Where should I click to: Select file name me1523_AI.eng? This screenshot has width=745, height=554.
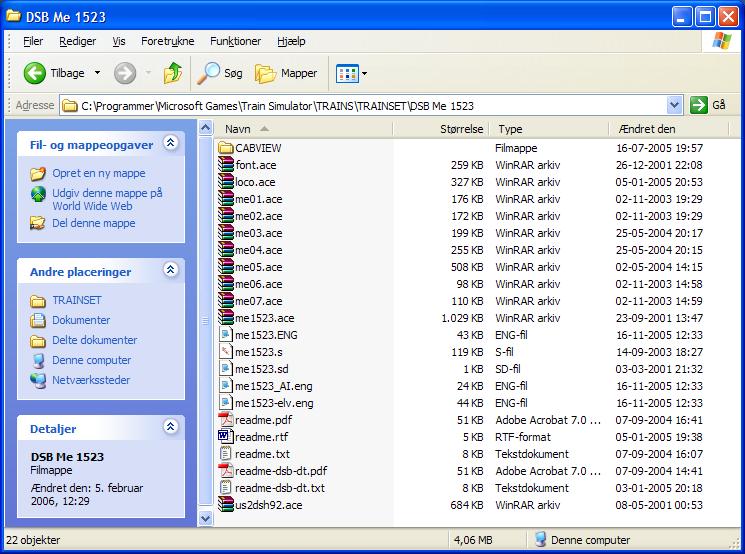point(274,386)
